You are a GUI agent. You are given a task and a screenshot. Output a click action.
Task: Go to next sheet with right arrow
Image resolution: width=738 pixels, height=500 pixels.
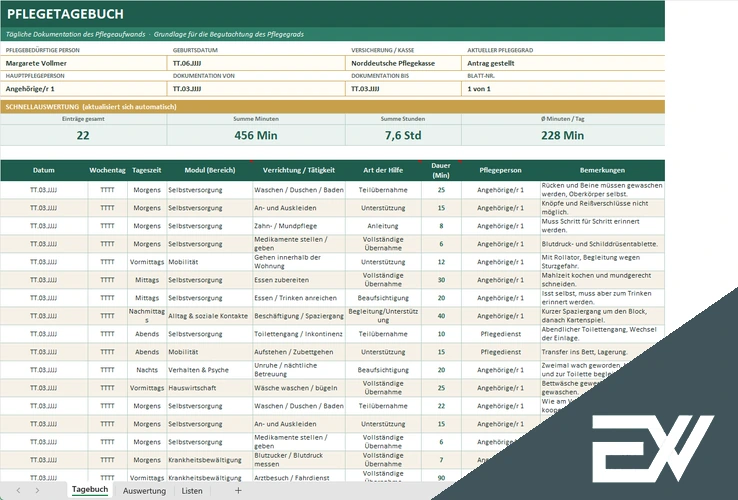[x=37, y=491]
